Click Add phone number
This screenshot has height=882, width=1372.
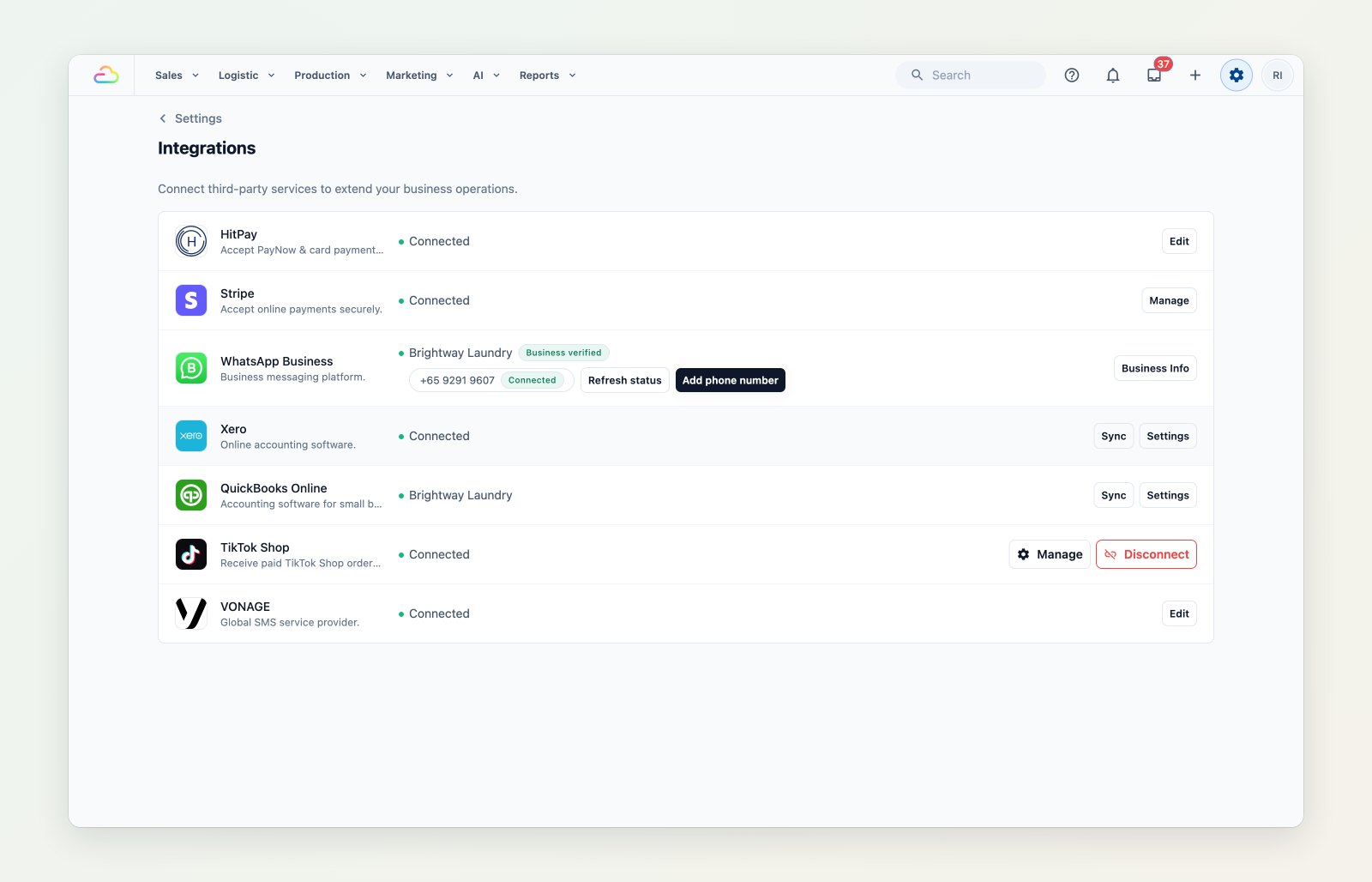(x=731, y=380)
